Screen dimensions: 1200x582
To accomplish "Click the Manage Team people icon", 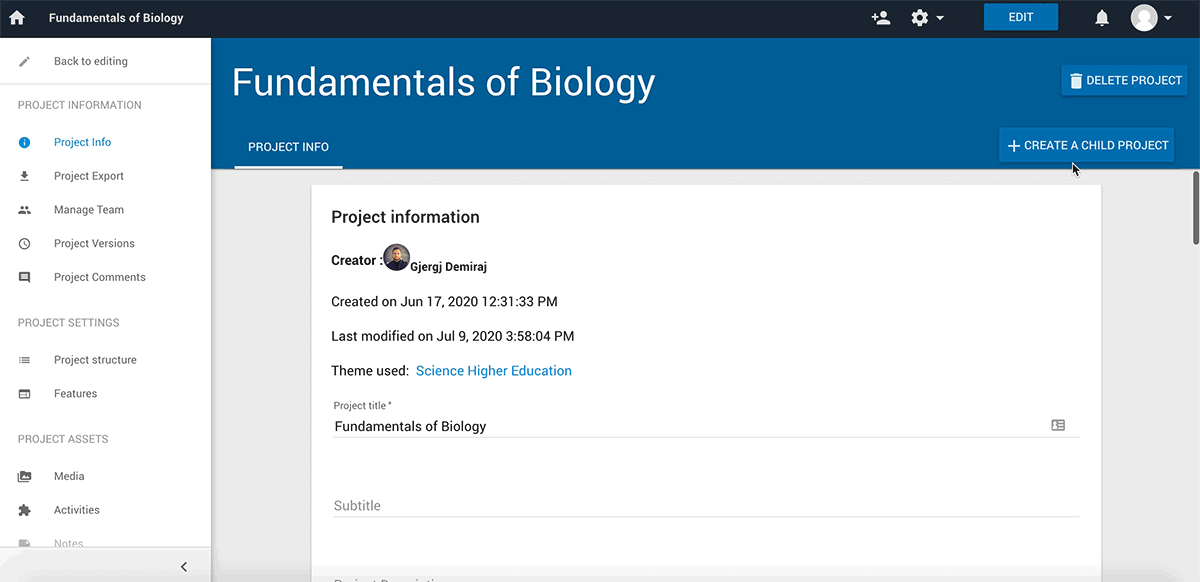I will (25, 210).
